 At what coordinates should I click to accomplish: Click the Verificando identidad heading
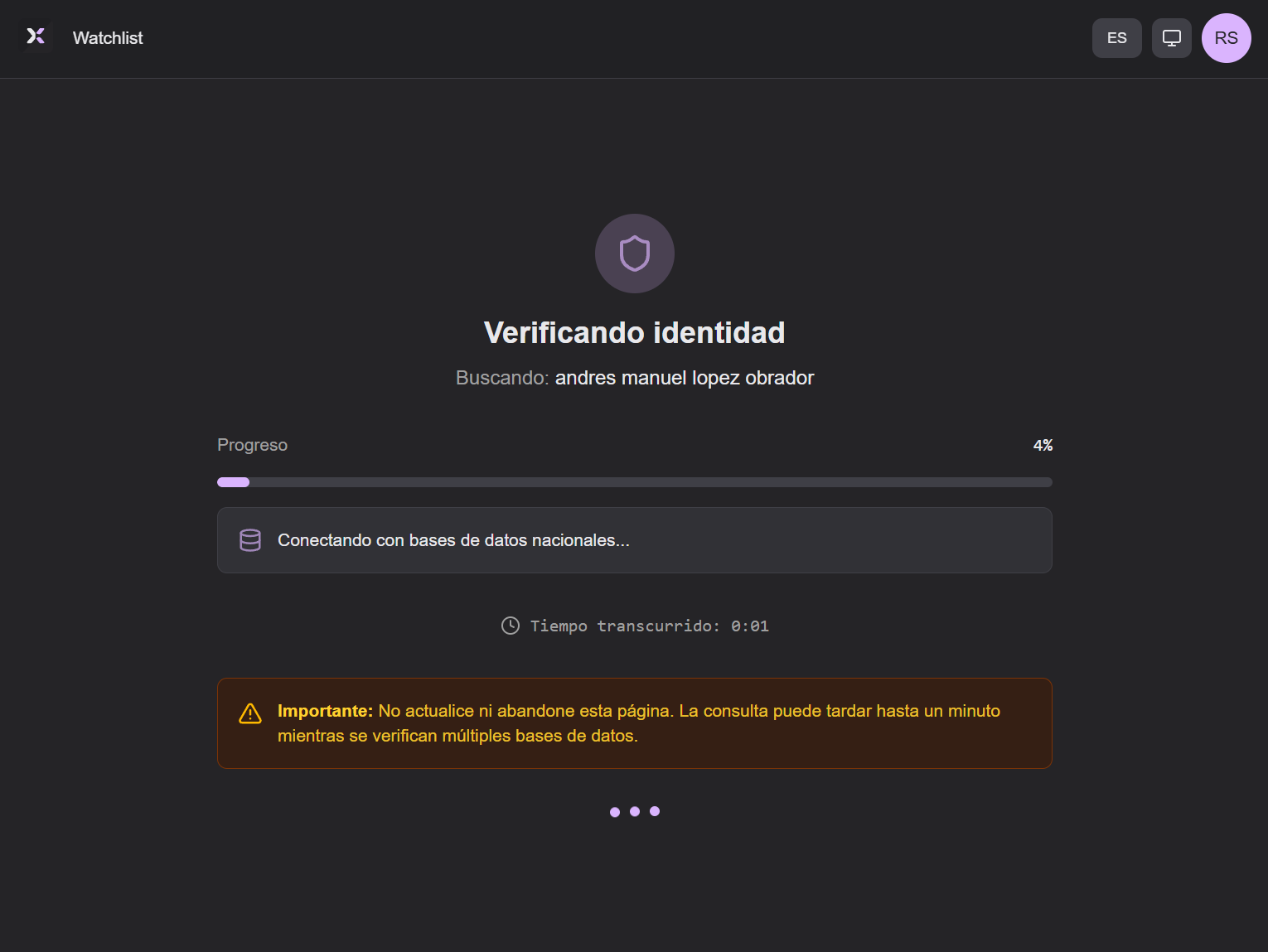[634, 332]
